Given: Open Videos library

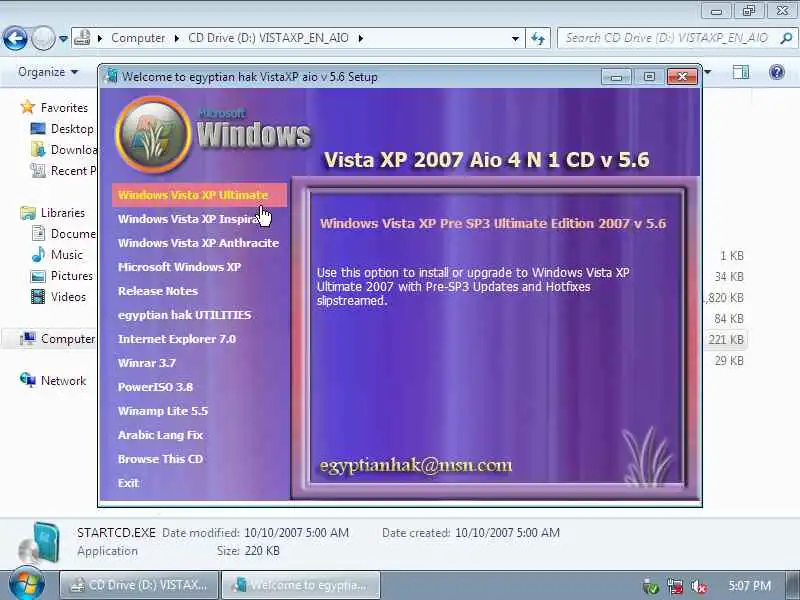Looking at the screenshot, I should tap(68, 296).
